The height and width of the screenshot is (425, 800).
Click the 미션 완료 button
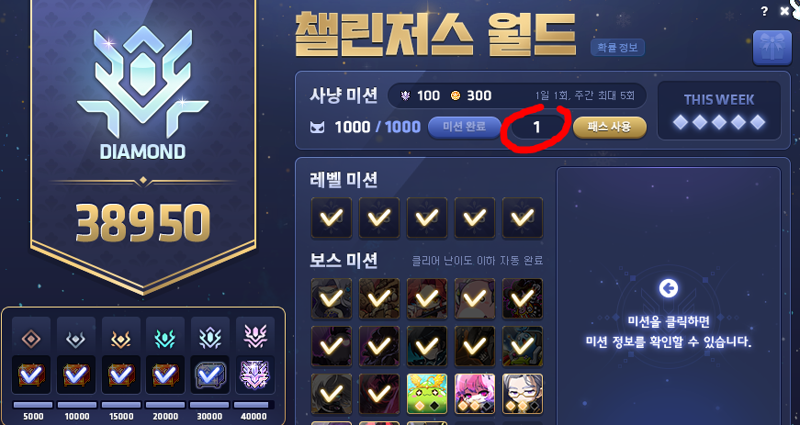pos(464,127)
